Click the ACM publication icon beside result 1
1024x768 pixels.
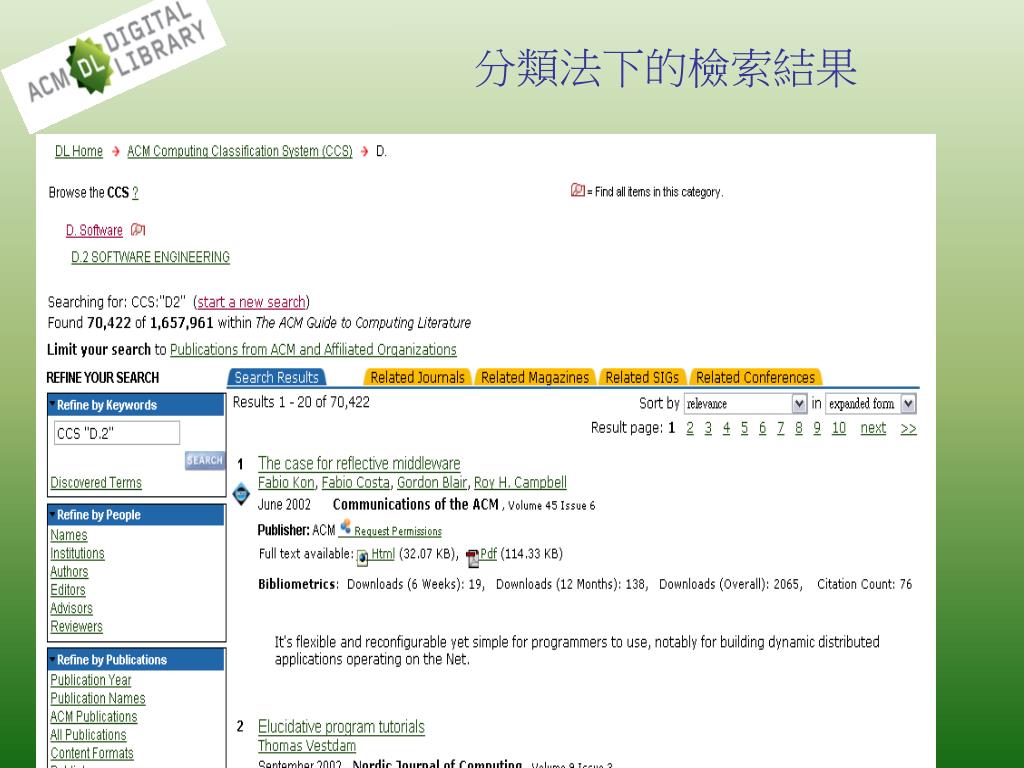pos(241,493)
